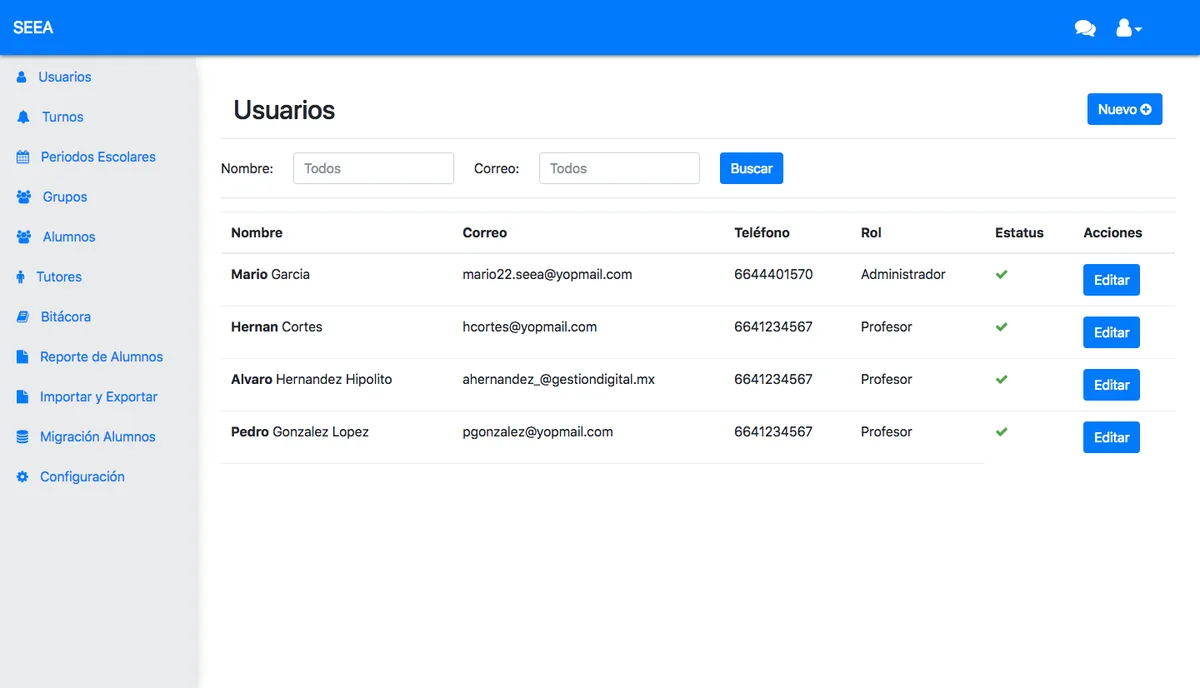Click the file icon beside Importar y Exportar
Screen dimensions: 1200x688
[x=22, y=397]
